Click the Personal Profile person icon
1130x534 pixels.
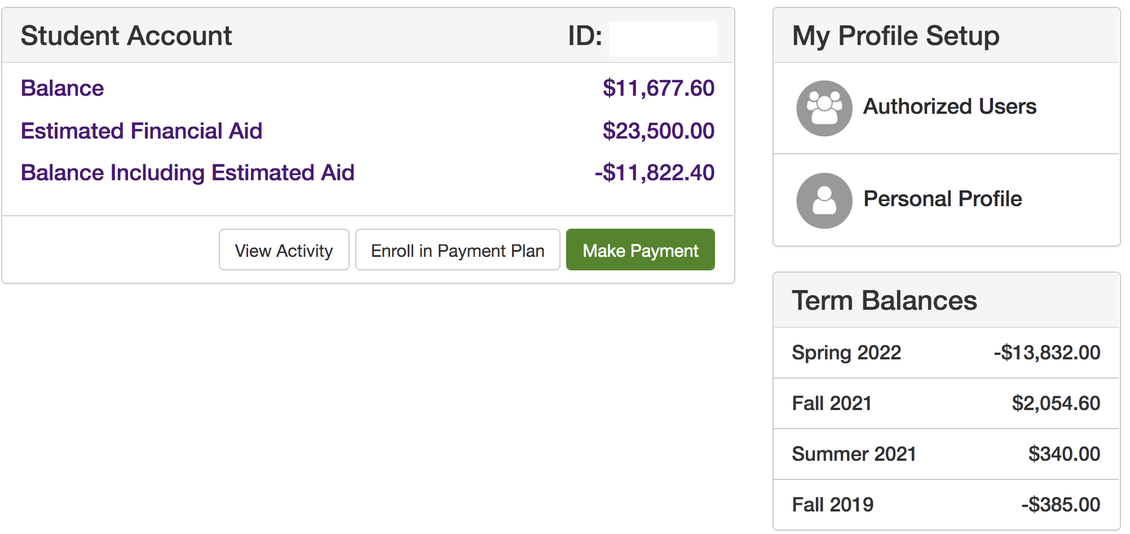824,200
